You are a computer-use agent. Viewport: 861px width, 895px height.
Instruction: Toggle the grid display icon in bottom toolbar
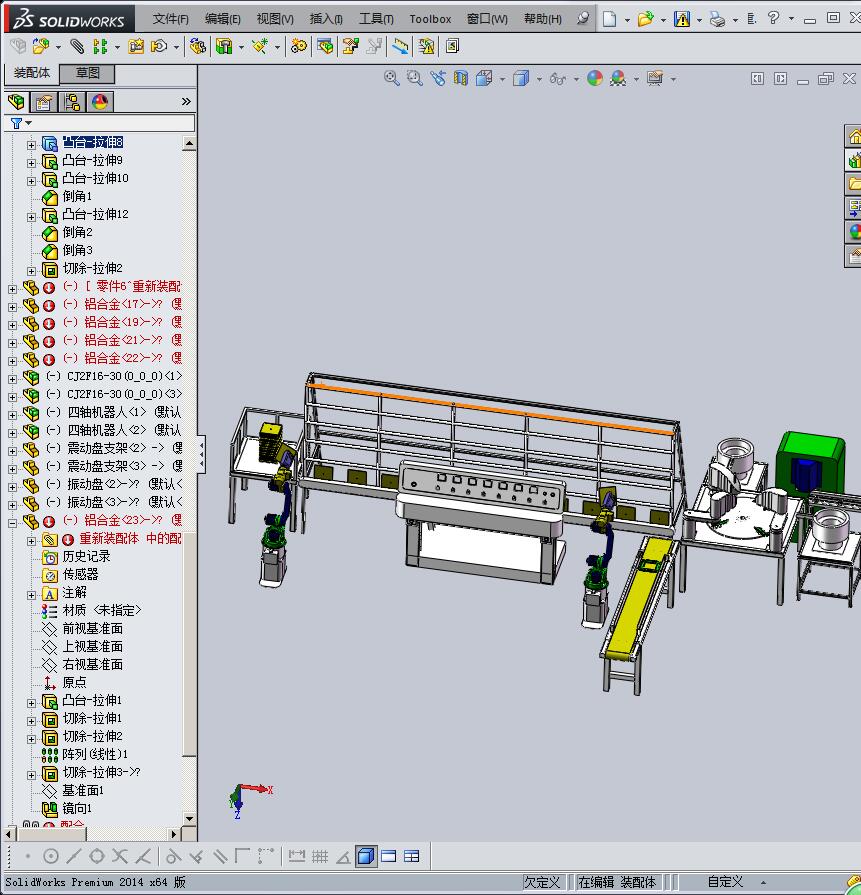pyautogui.click(x=320, y=856)
